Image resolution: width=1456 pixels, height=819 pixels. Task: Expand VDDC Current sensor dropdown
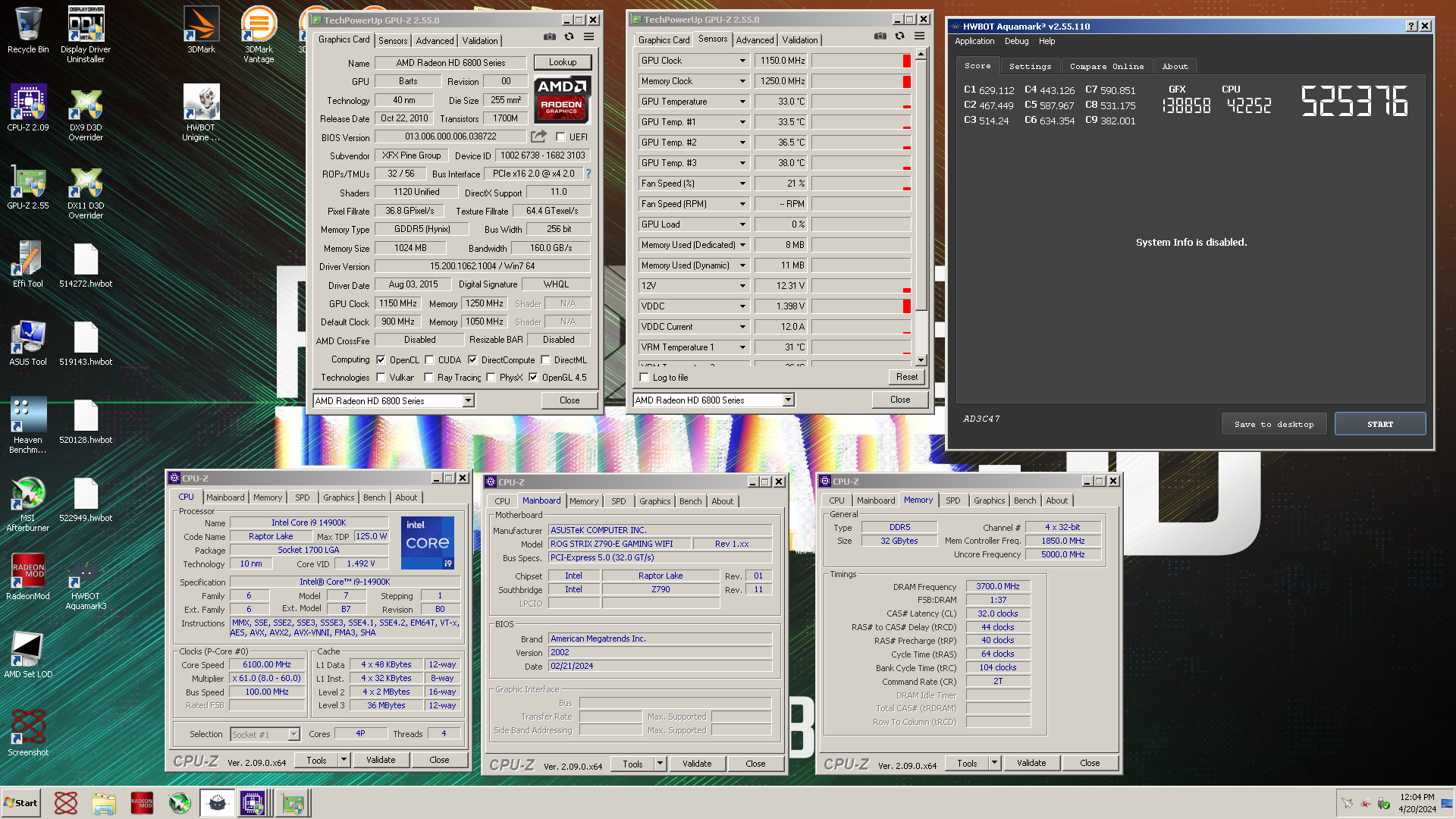click(742, 327)
